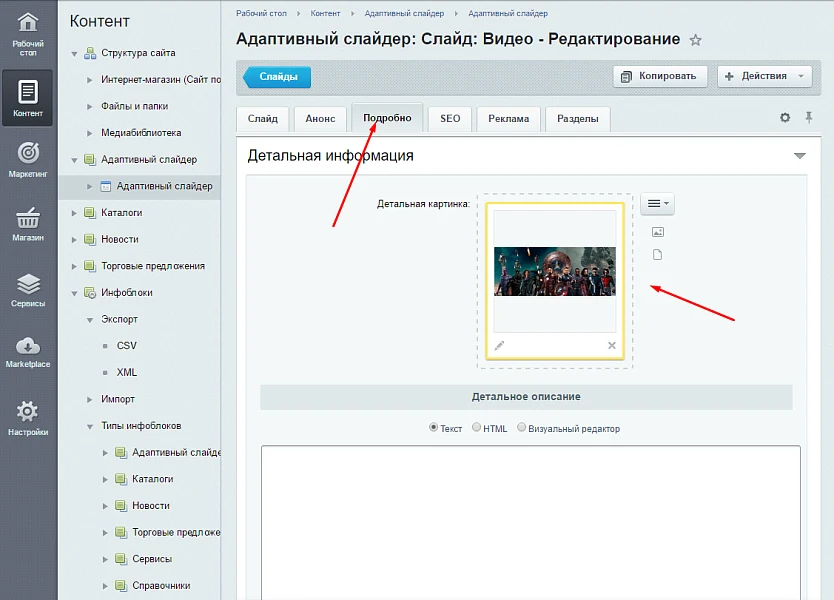
Task: Choose file from site structure icon
Action: click(657, 255)
